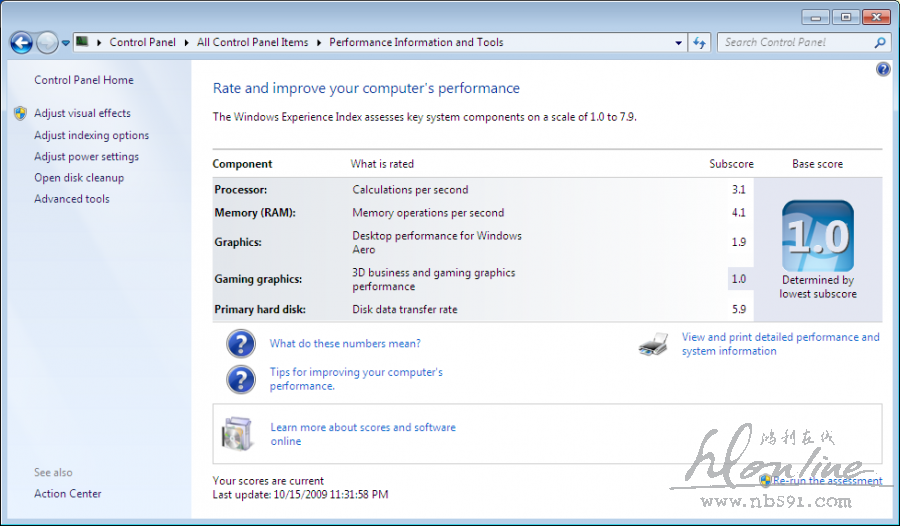Screen dimensions: 900x526
Task: Select All Control Panel Items breadcrumb
Action: [x=252, y=43]
